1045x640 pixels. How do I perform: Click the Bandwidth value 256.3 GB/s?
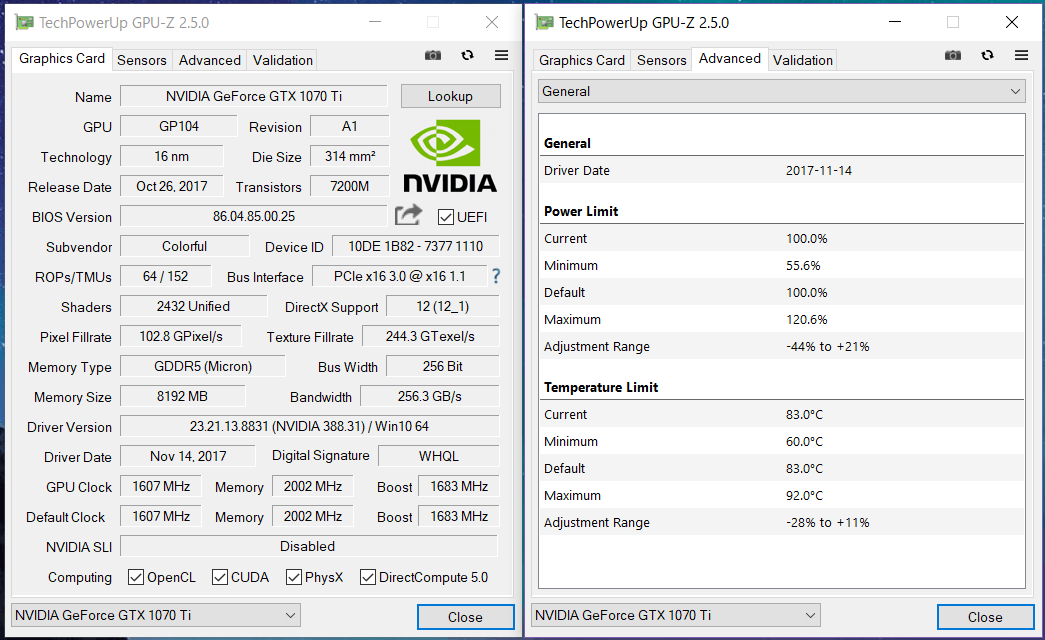[x=430, y=396]
